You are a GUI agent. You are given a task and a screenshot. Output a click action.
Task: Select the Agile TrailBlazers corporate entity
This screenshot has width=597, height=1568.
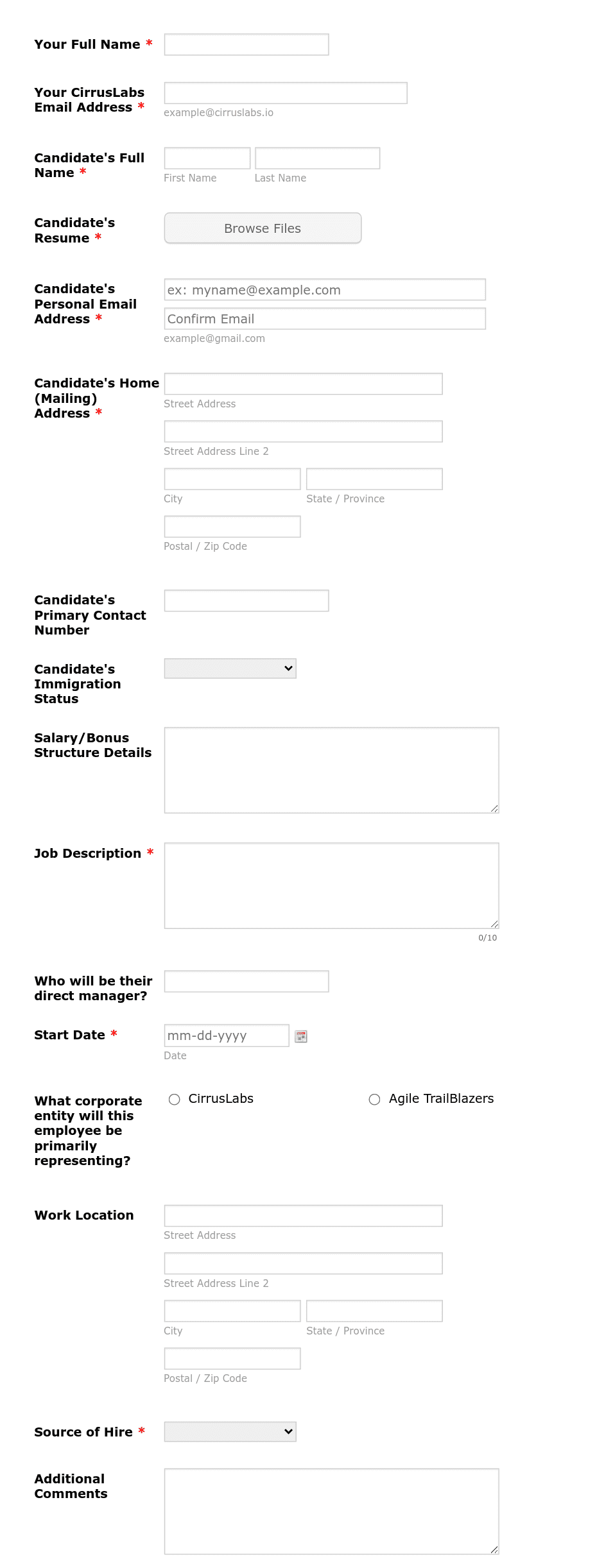(x=374, y=1099)
